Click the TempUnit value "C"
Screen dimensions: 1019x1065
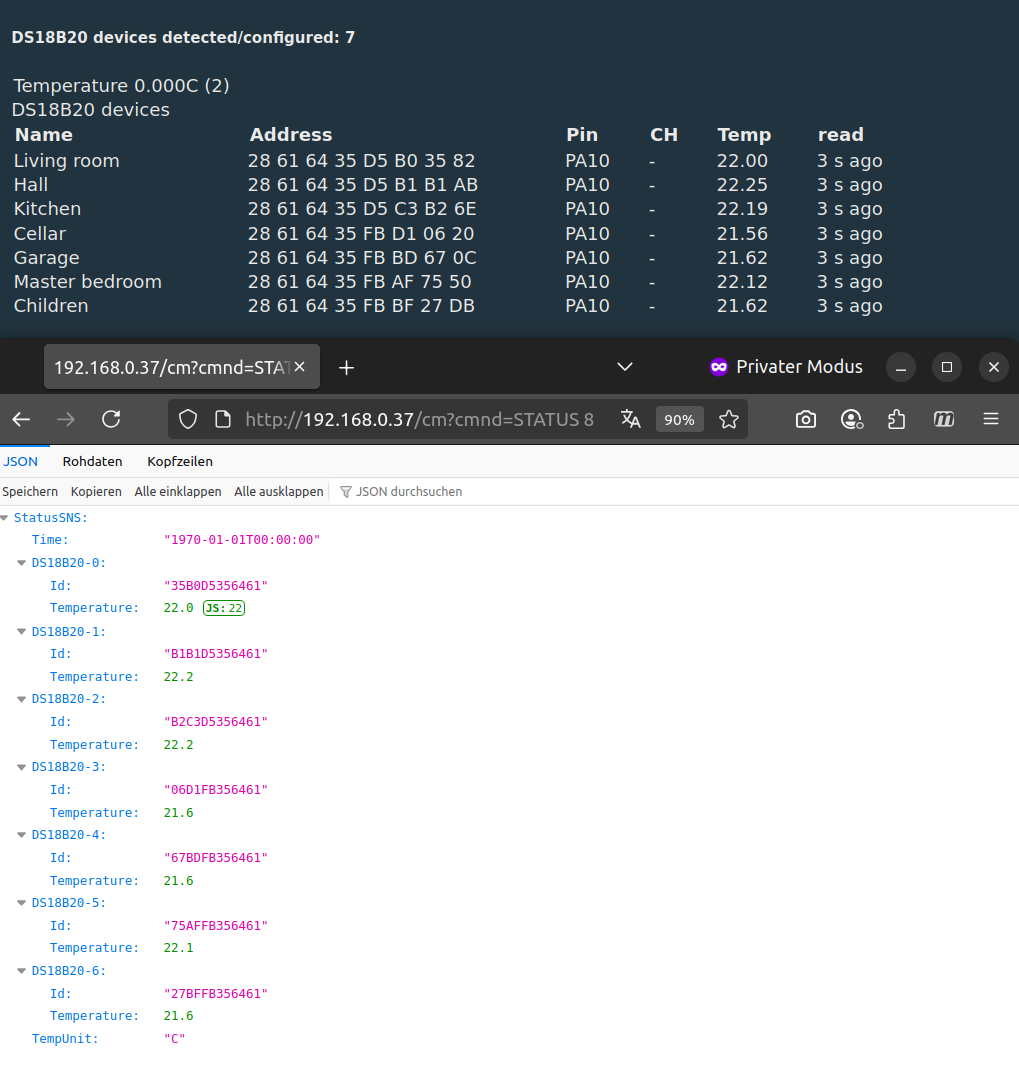(175, 1039)
